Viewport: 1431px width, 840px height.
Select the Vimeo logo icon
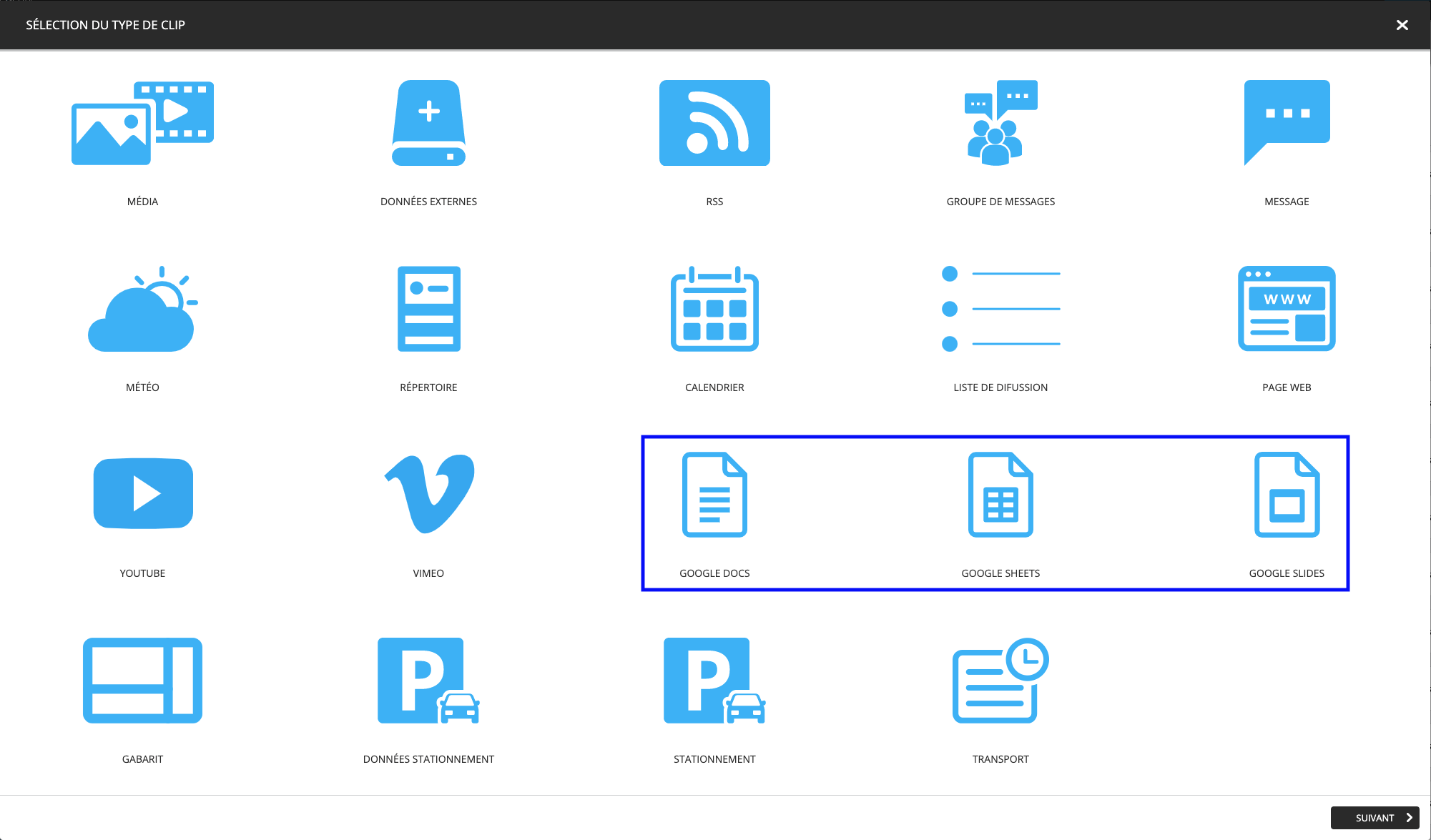tap(429, 494)
